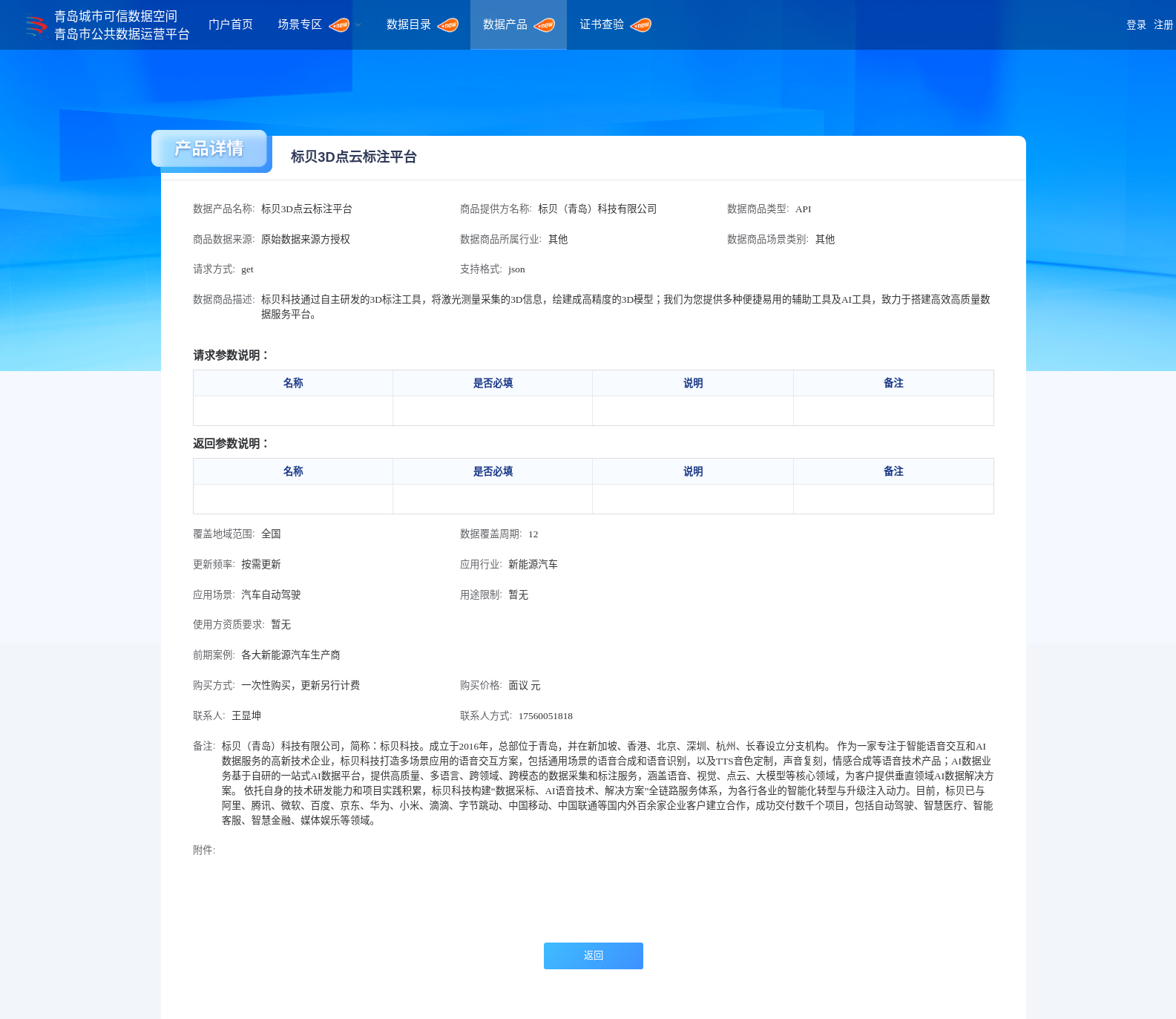Click the data coverage period value 12
Screen dimensions: 1176x1019
pyautogui.click(x=533, y=534)
